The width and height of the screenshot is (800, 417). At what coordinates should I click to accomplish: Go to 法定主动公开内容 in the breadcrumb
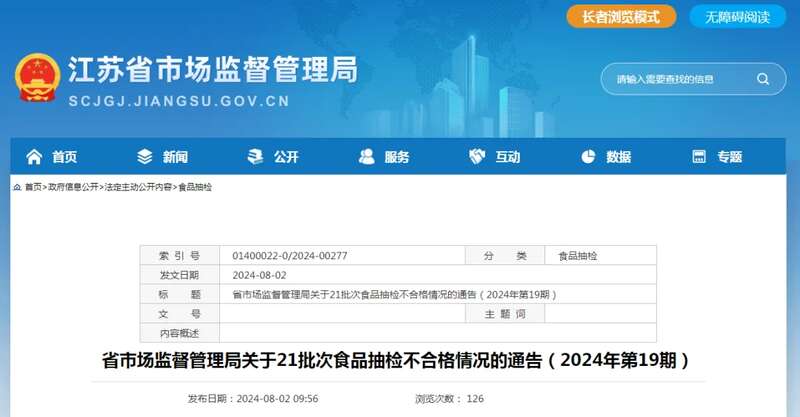pyautogui.click(x=138, y=187)
